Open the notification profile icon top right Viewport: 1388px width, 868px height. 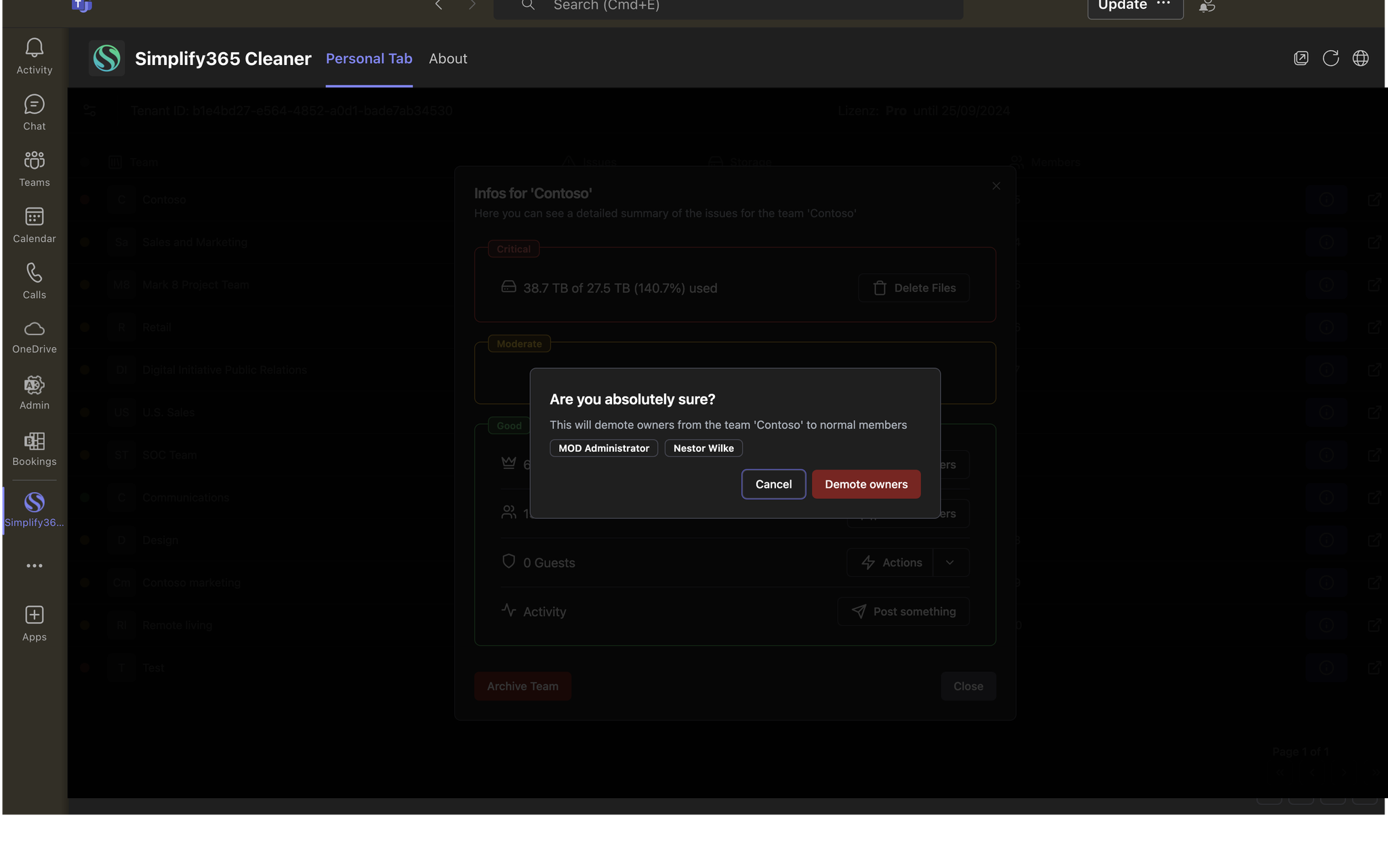1206,6
